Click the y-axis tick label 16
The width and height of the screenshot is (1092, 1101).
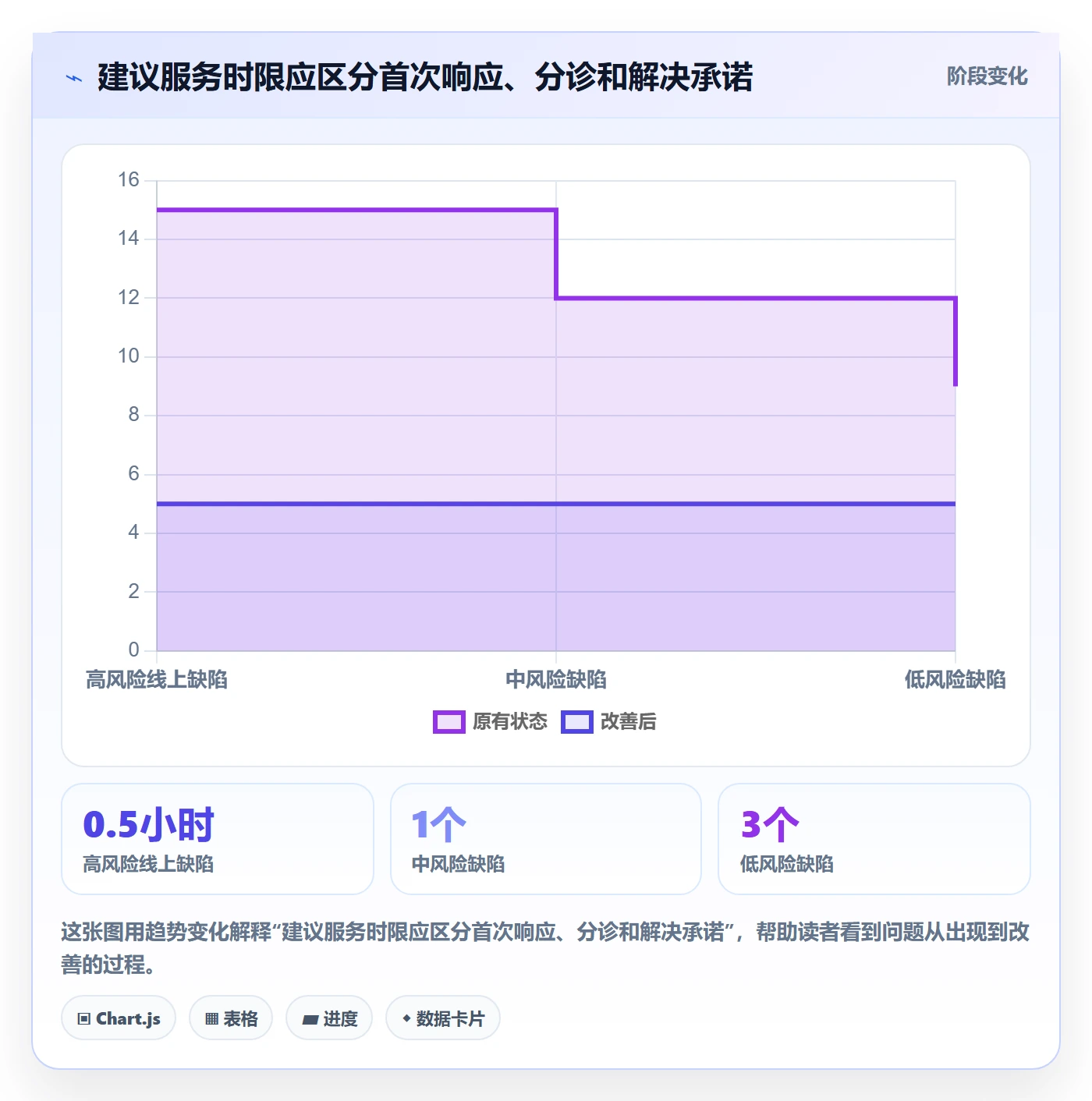coord(129,180)
